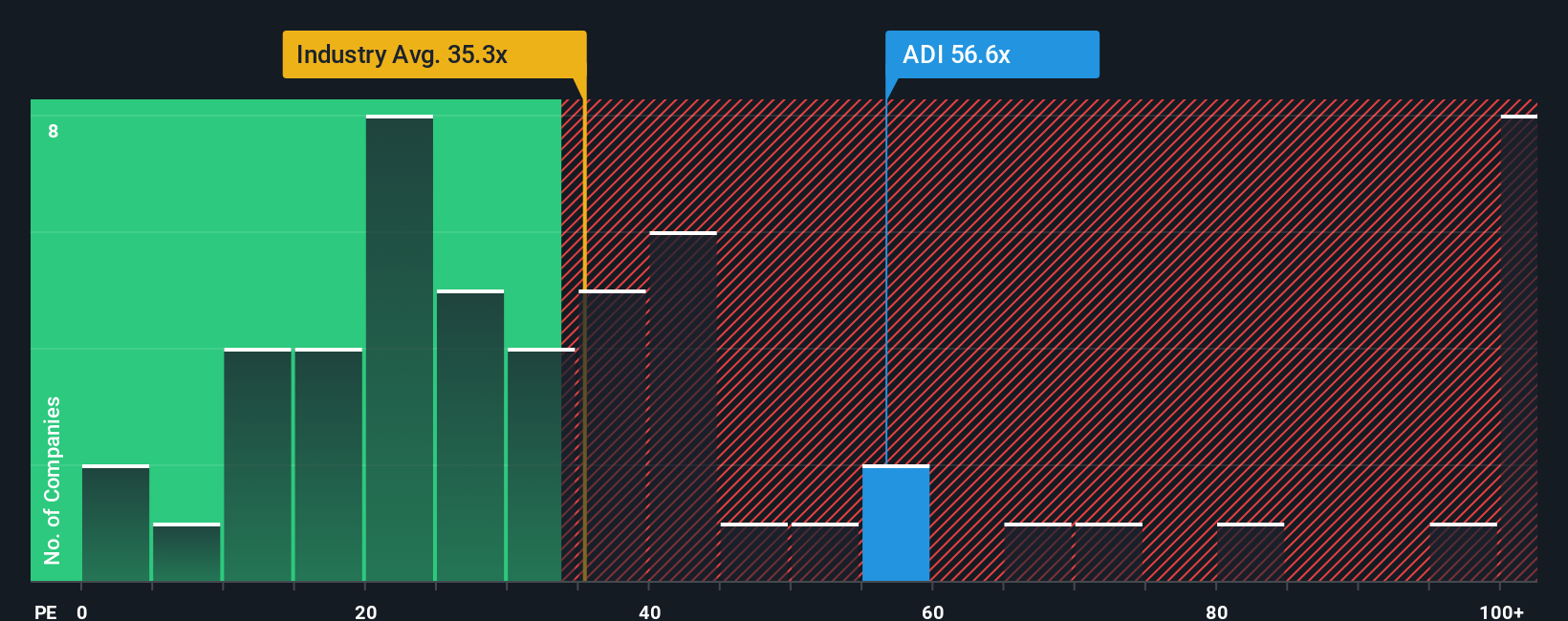The width and height of the screenshot is (1568, 621).
Task: Click the bar for the 10-15 PE range
Action: pos(257,465)
